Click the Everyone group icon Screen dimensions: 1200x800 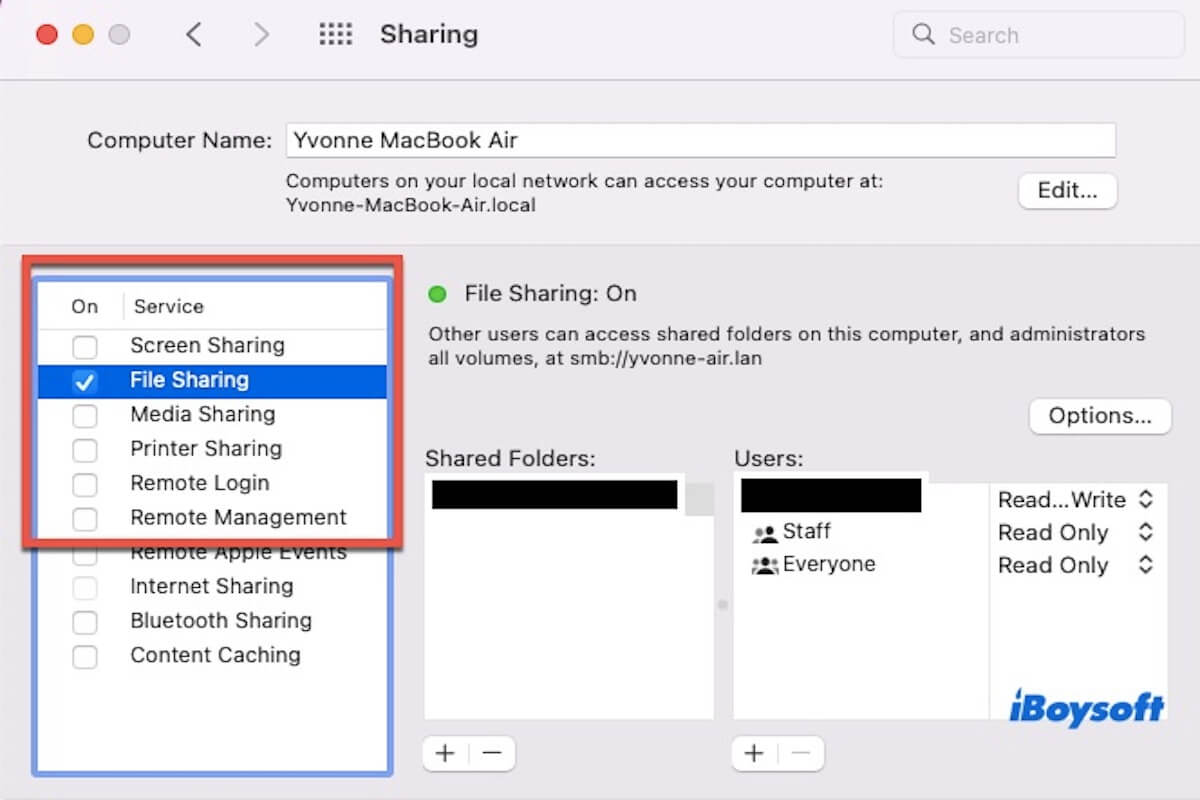click(x=765, y=565)
